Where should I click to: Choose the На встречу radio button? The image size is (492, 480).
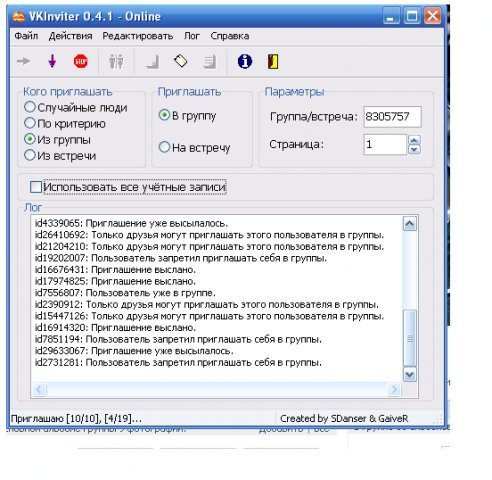(x=164, y=147)
